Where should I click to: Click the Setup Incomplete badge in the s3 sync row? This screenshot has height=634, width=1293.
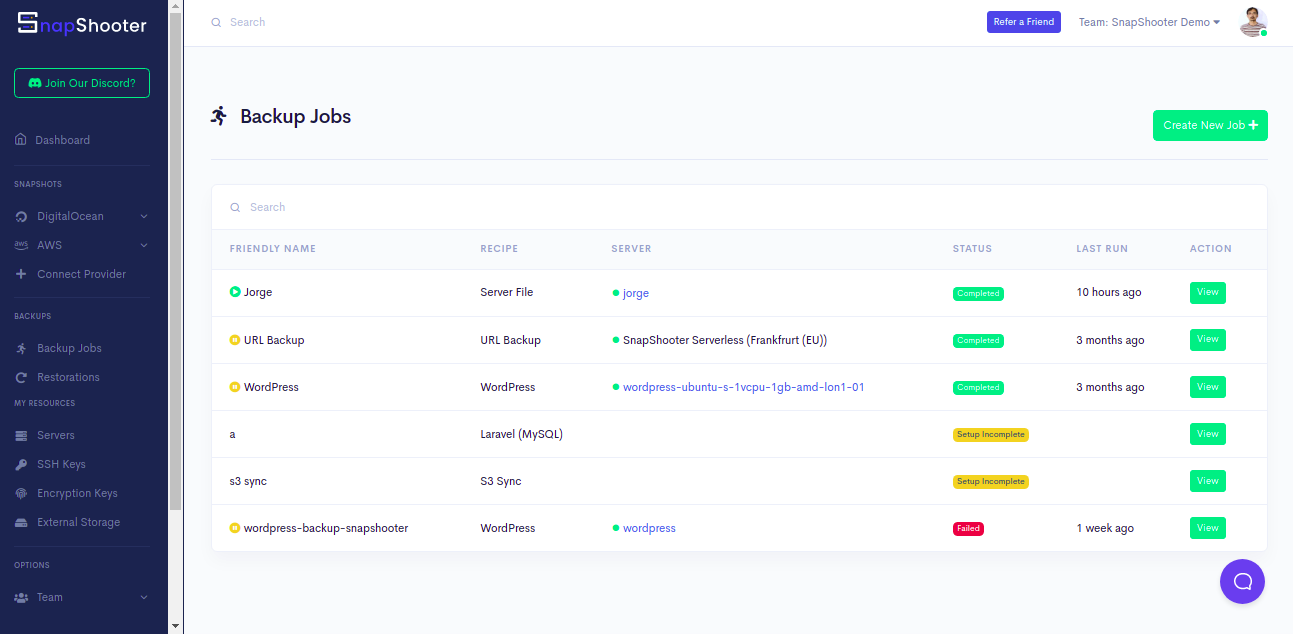[990, 481]
